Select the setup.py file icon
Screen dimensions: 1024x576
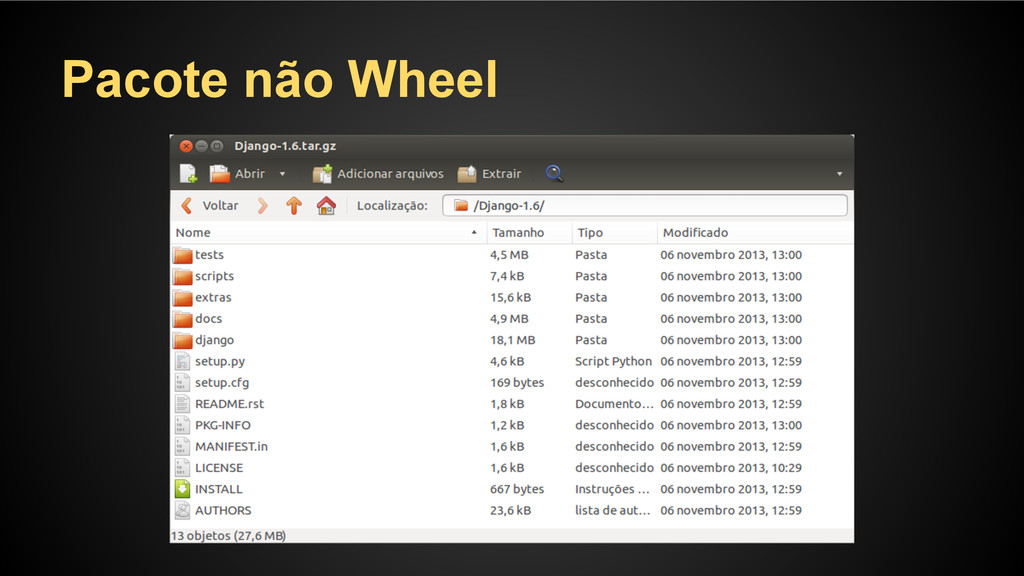point(182,361)
